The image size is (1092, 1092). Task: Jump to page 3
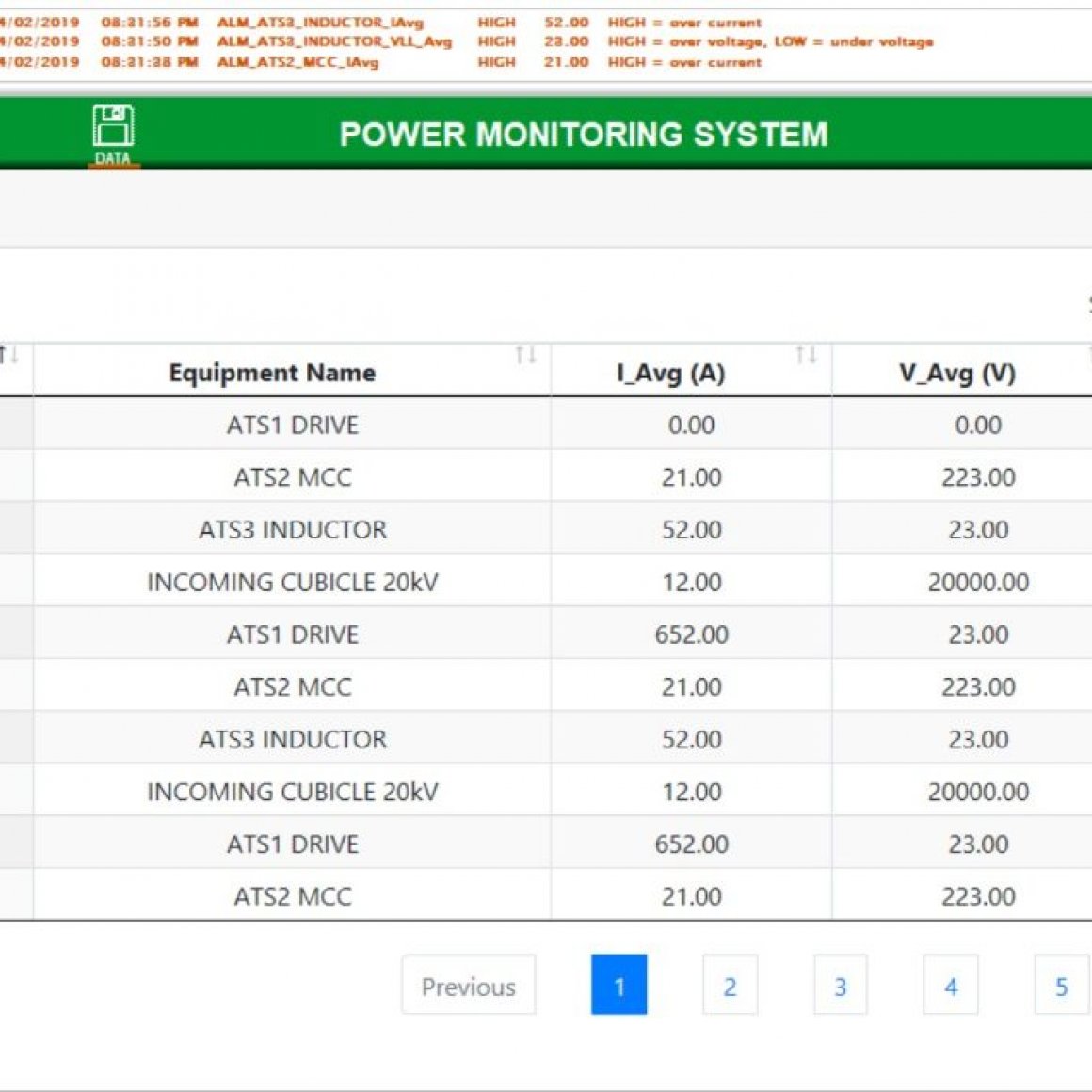click(840, 985)
